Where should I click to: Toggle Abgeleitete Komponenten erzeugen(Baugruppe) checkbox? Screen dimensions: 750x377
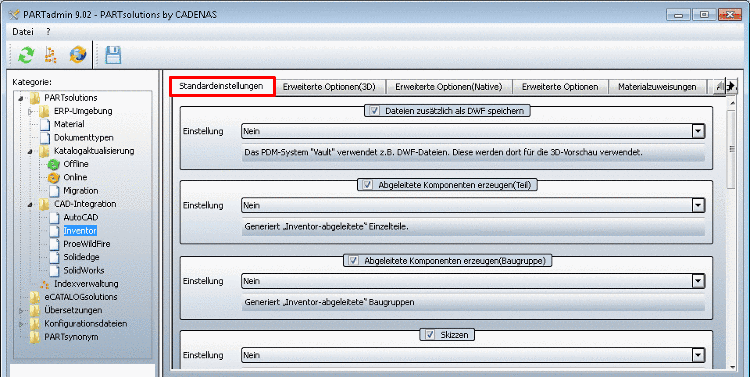pos(353,261)
